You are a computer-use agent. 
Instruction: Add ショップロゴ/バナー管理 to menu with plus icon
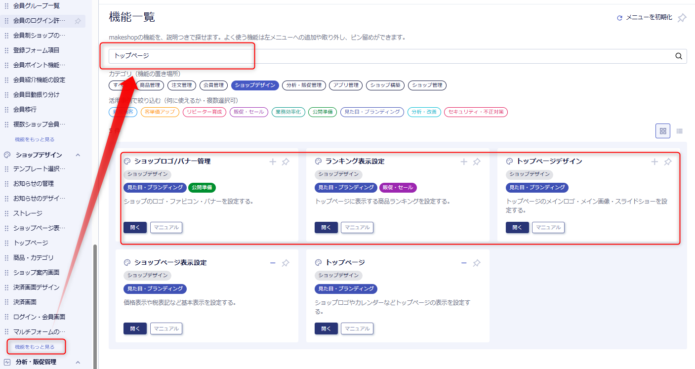coord(273,162)
